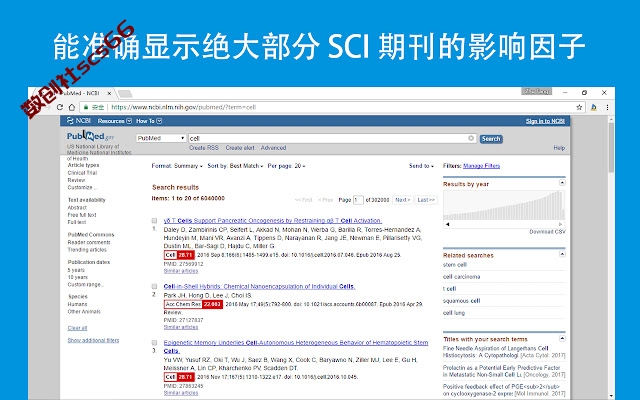Select the cell carcinoma related search
Image resolution: width=640 pixels, height=400 pixels.
point(462,276)
